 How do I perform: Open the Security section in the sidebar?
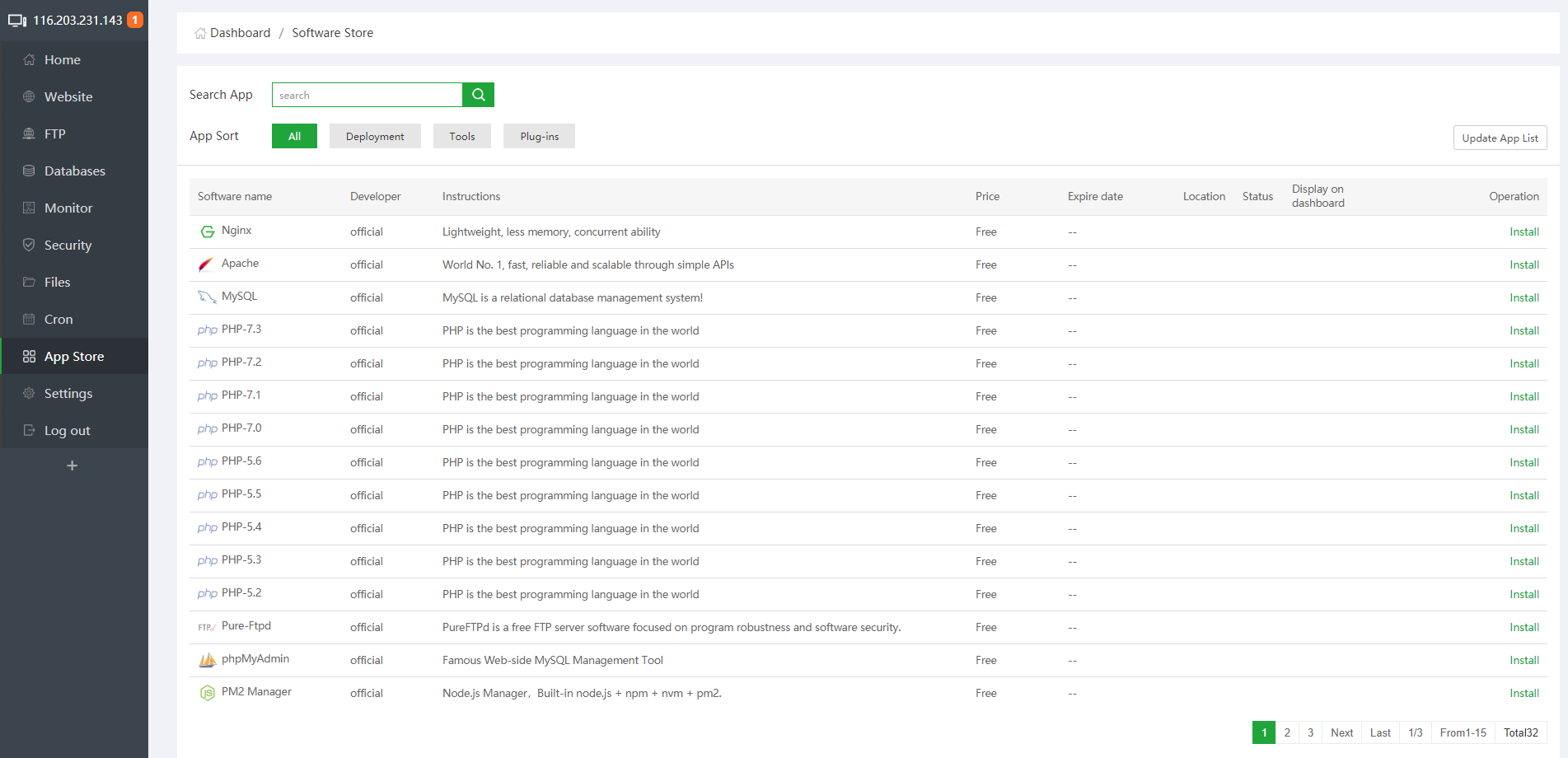tap(68, 246)
